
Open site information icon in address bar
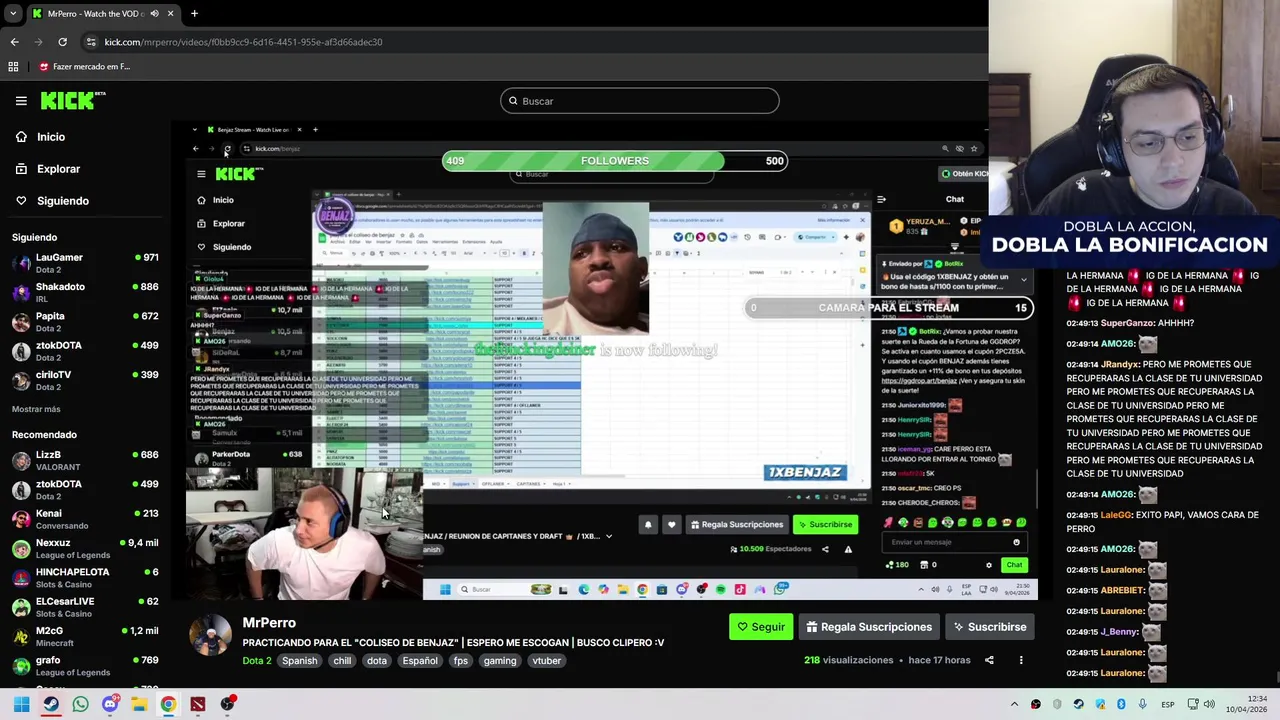pyautogui.click(x=91, y=42)
